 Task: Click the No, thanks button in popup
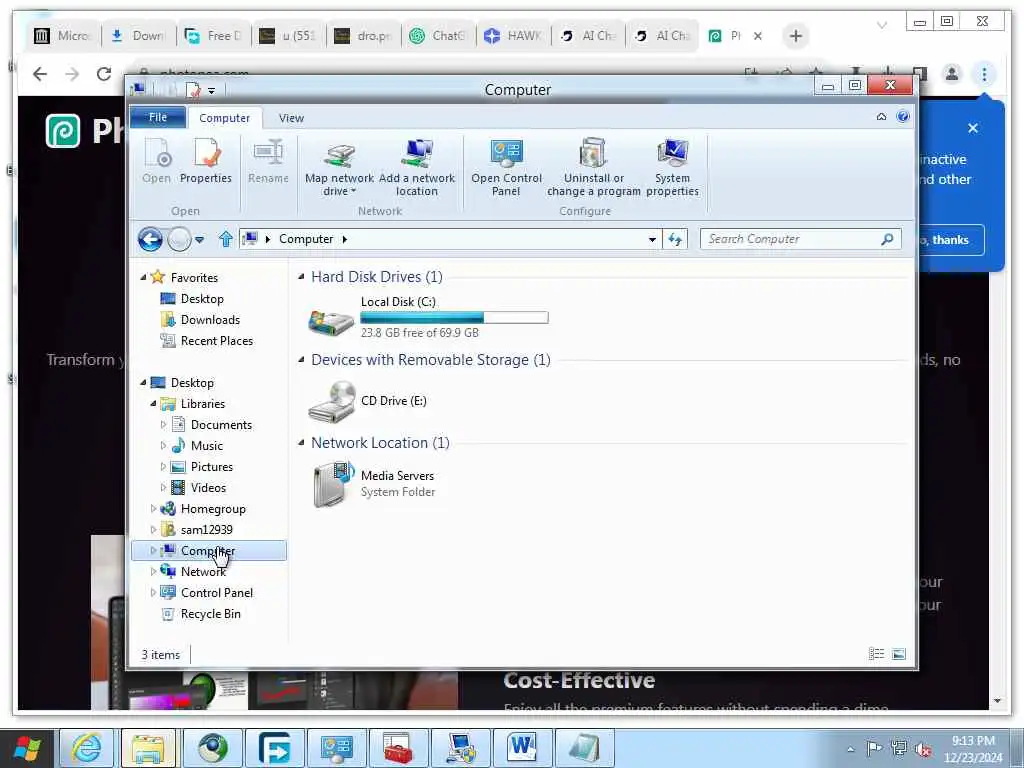tap(950, 240)
